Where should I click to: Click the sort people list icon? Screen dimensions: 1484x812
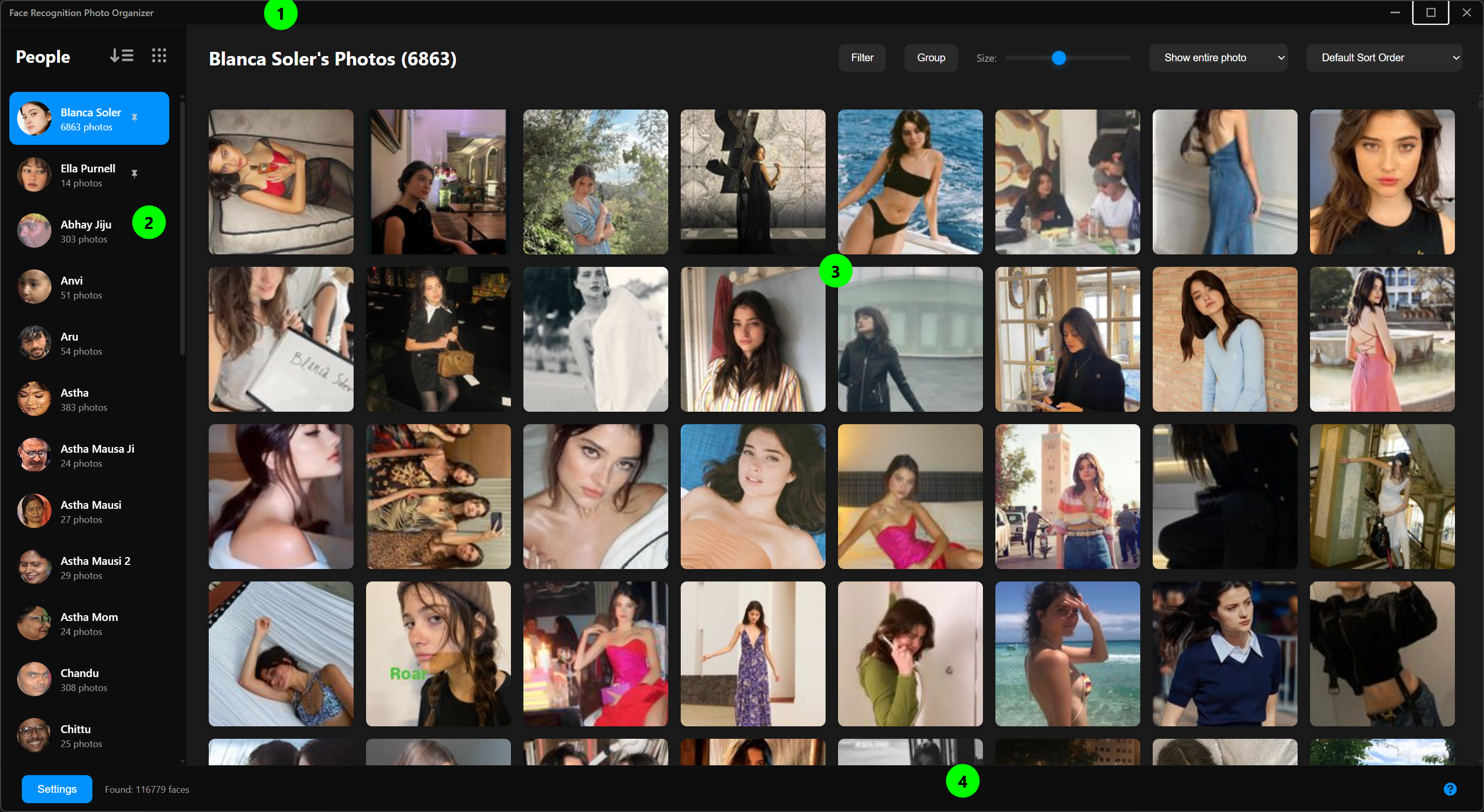point(122,56)
